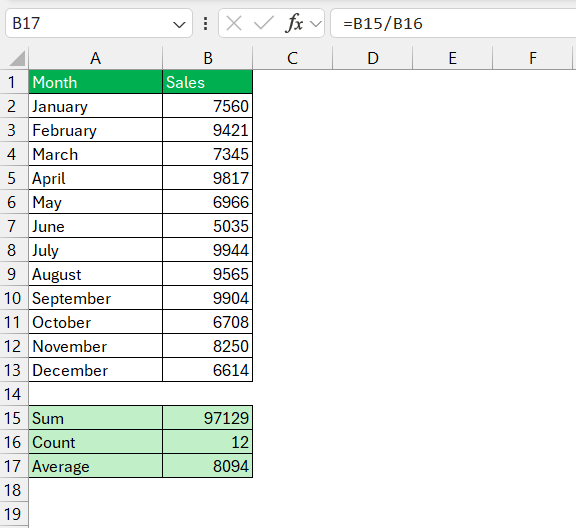Screen dimensions: 576x528
Task: Click the Cancel X icon in formula bar
Action: point(234,24)
